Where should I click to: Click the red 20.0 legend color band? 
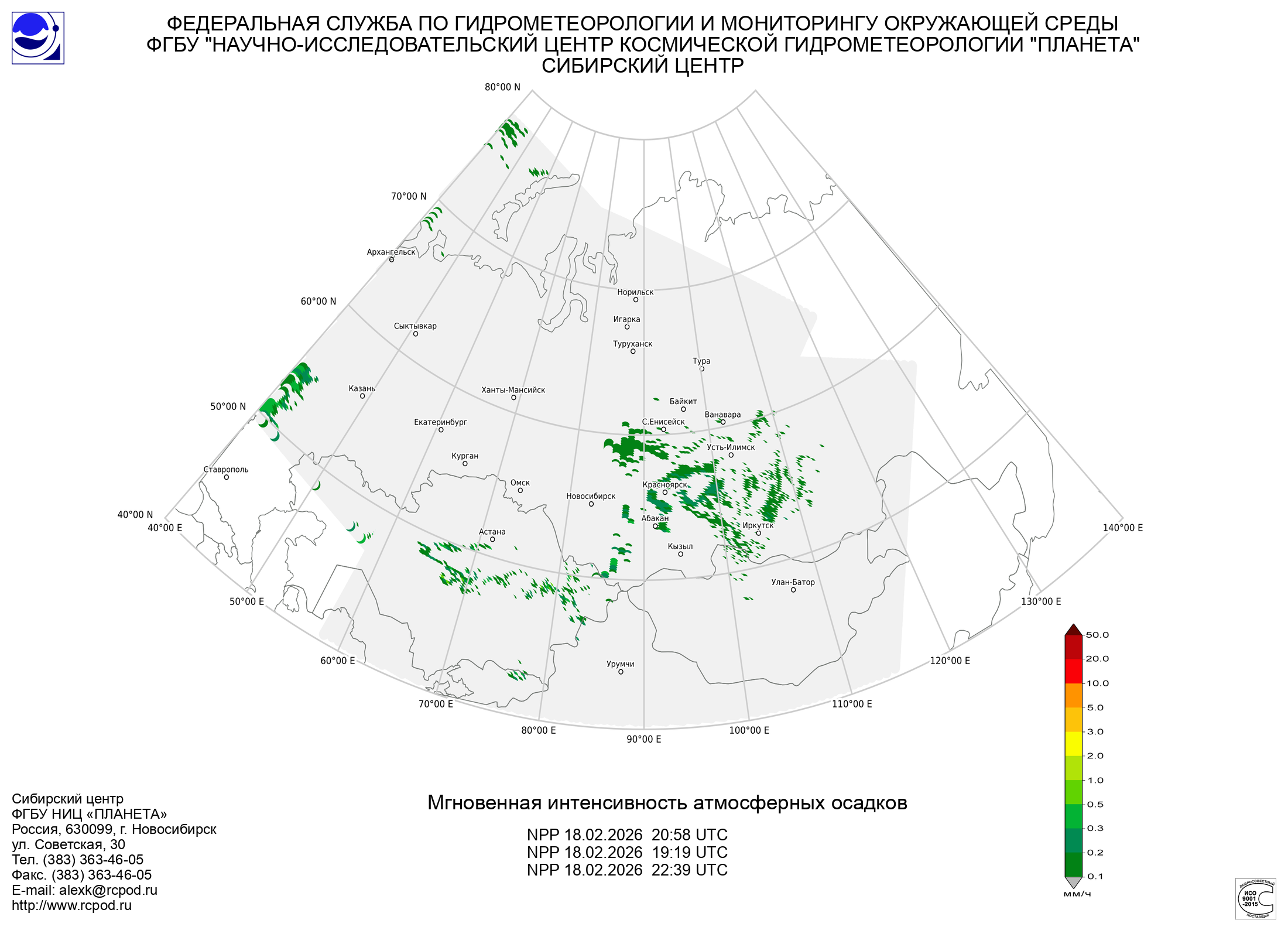(x=1073, y=671)
